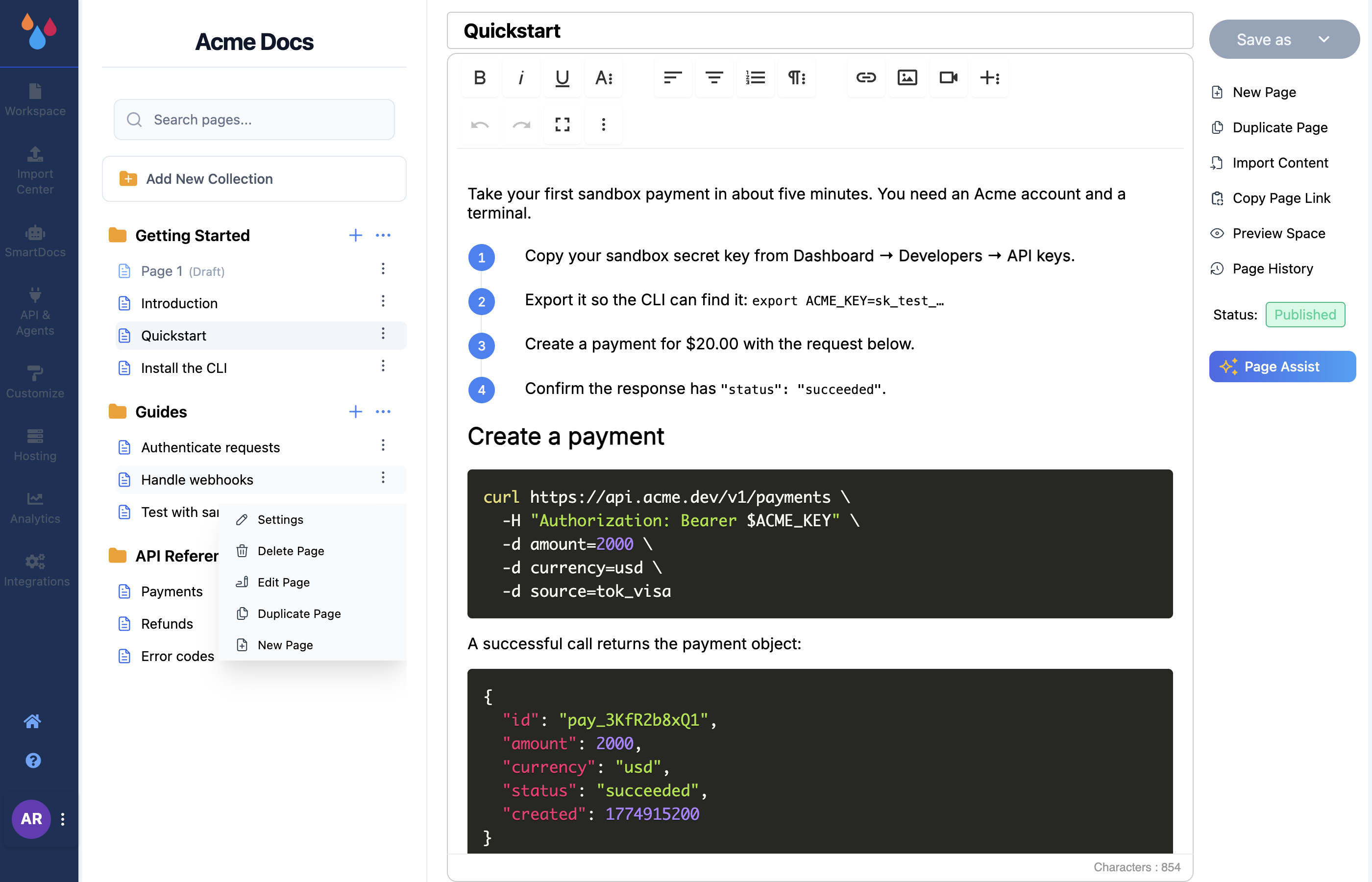Choose New Page in the context menu
This screenshot has width=1372, height=882.
coord(312,645)
